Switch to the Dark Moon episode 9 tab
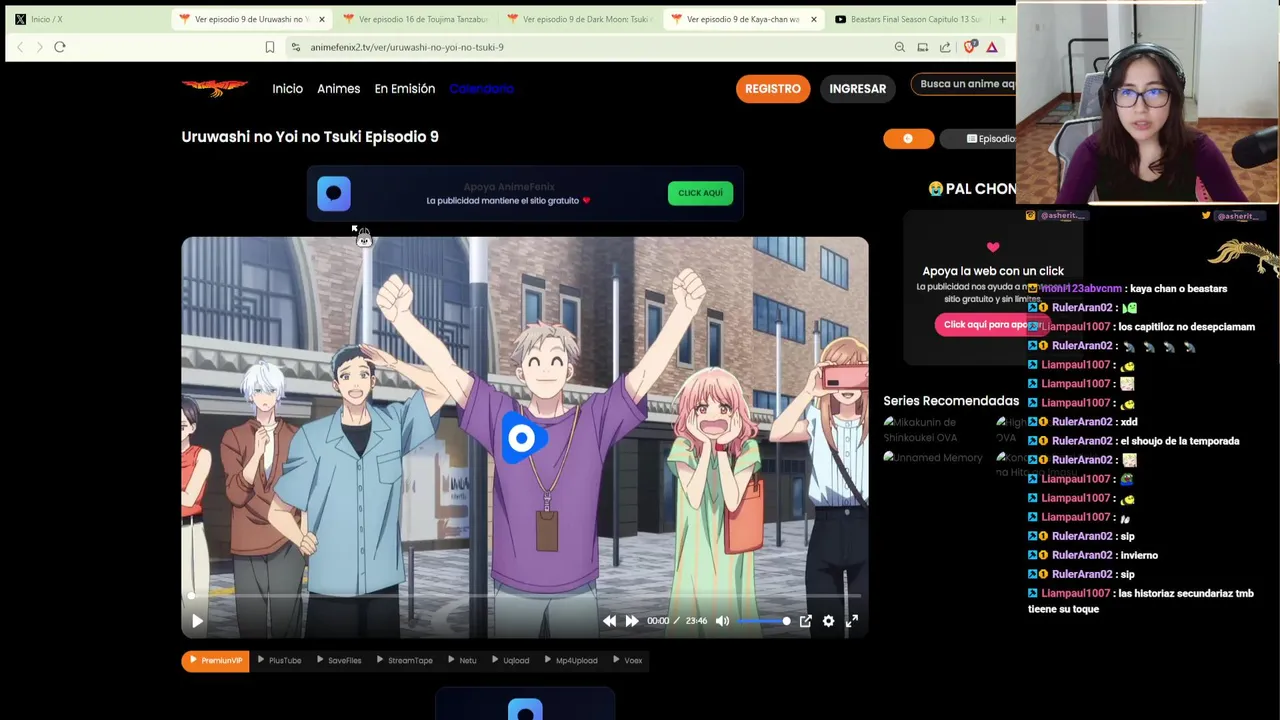 [x=578, y=19]
